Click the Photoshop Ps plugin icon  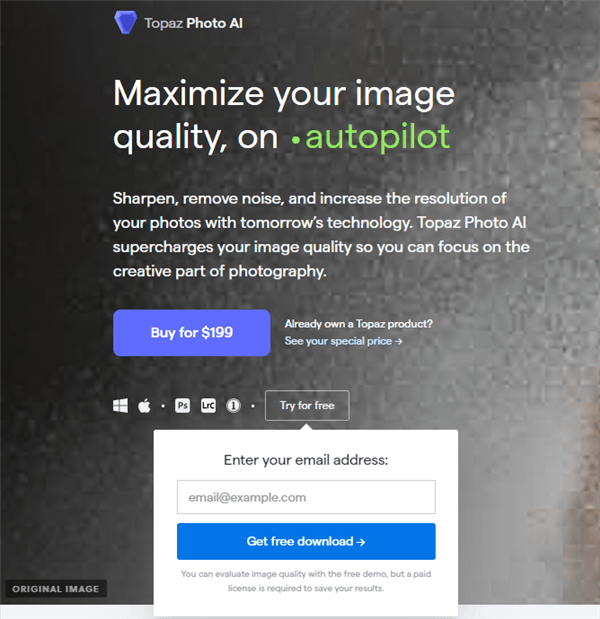pos(182,405)
